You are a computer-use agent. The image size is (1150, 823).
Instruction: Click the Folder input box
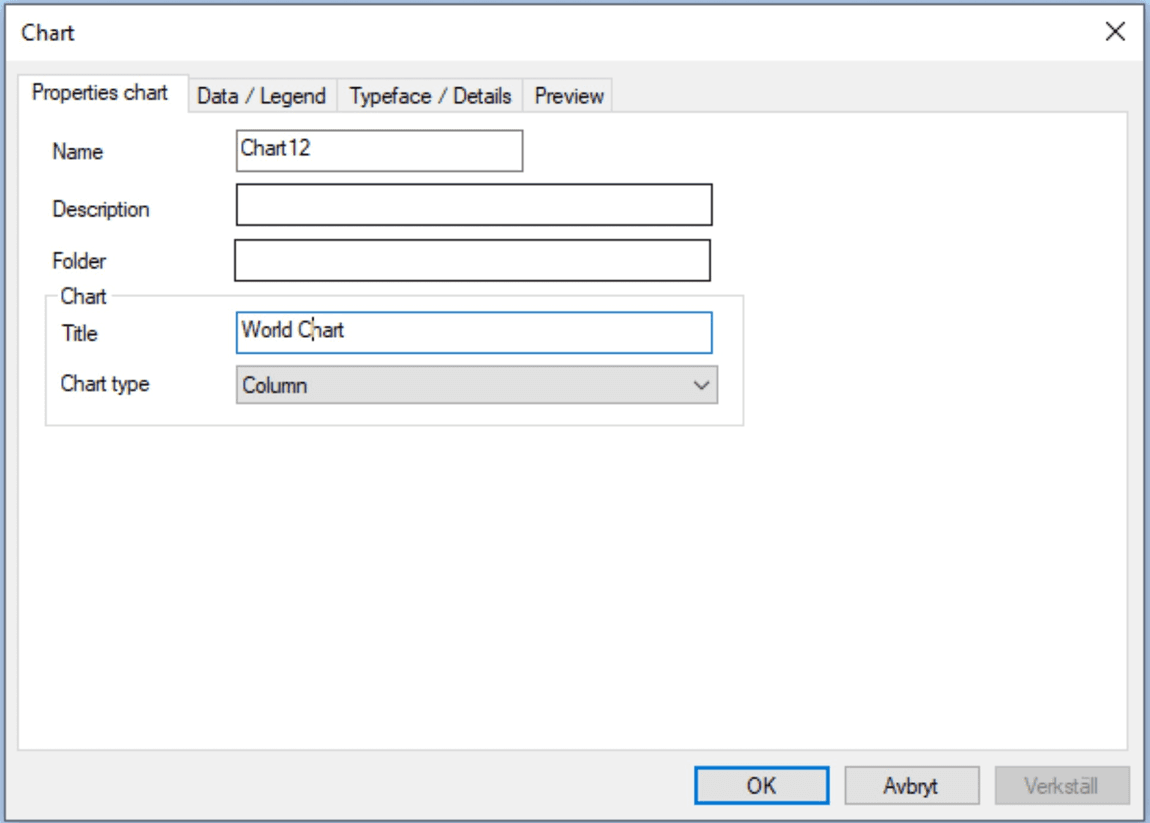474,260
